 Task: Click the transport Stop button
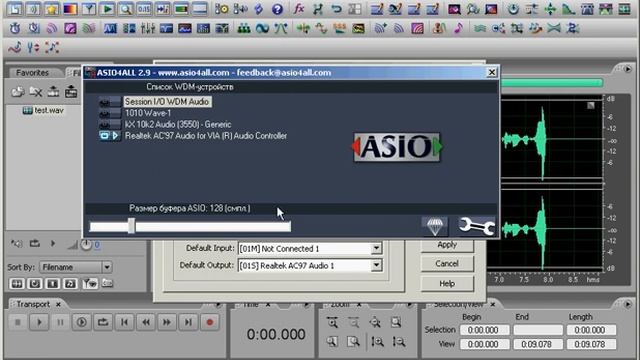coord(18,322)
